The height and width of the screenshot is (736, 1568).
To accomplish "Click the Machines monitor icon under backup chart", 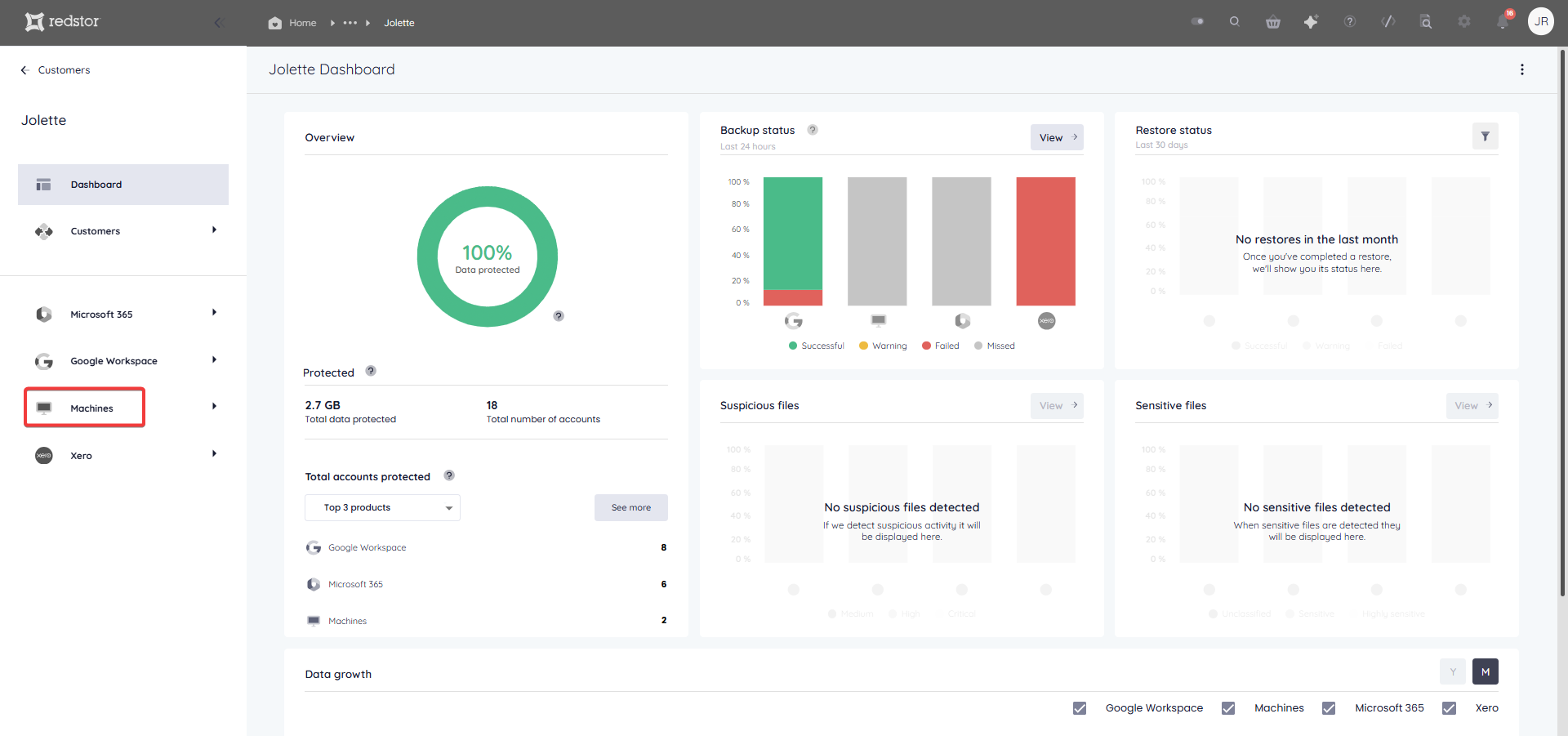I will click(x=879, y=320).
